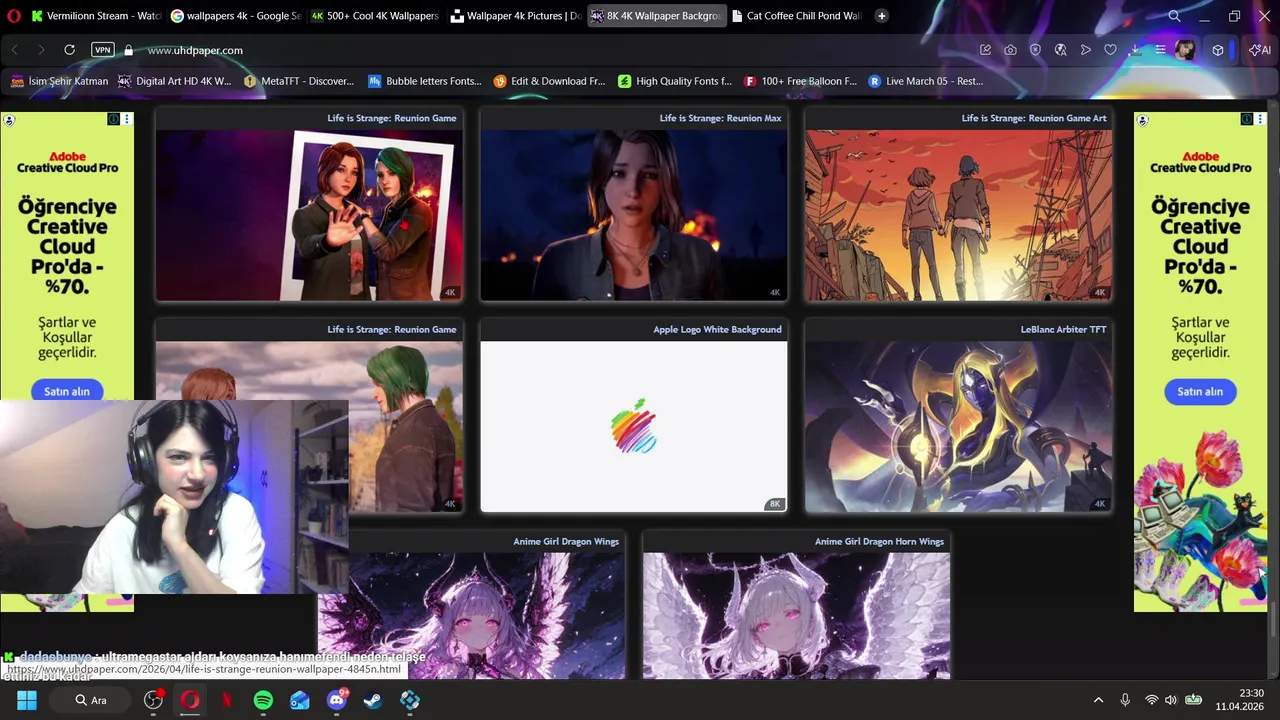Viewport: 1280px width, 720px height.
Task: Open the downloads icon
Action: (1135, 50)
